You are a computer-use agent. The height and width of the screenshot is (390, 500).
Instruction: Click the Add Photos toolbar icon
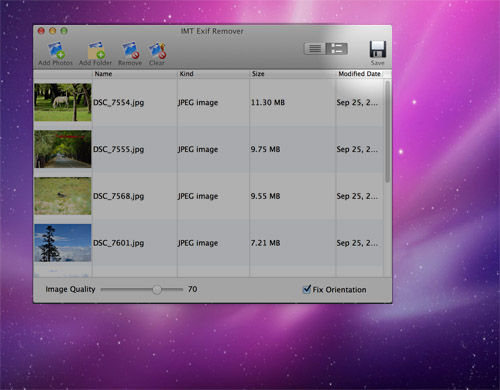(56, 50)
